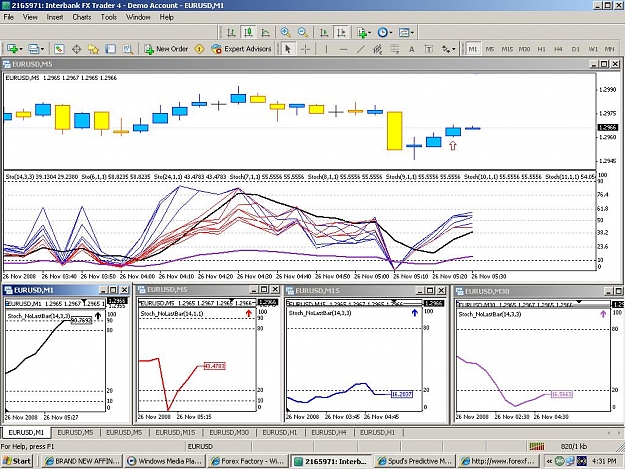Open the Strategy Tester icon
The width and height of the screenshot is (625, 469).
(128, 49)
